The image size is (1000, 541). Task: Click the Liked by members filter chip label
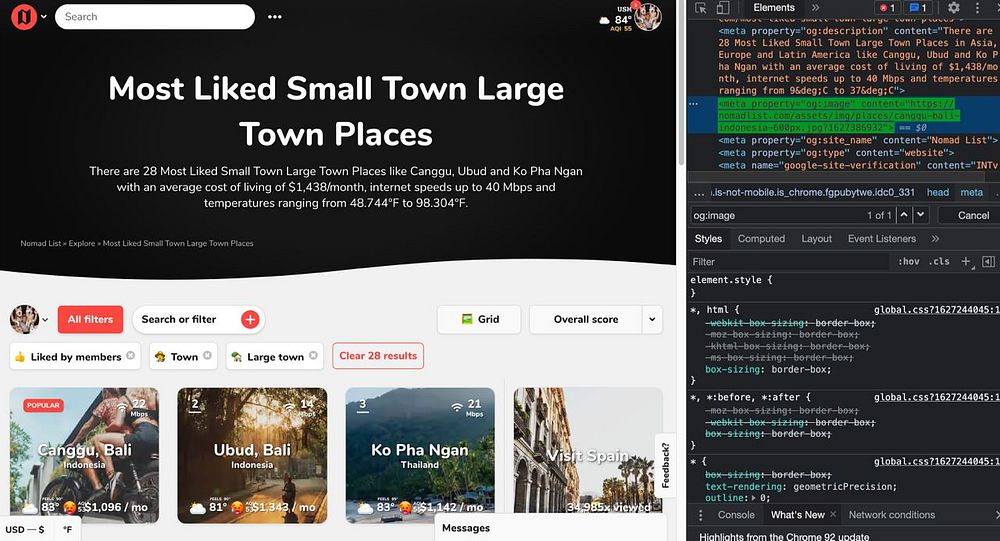tap(76, 357)
